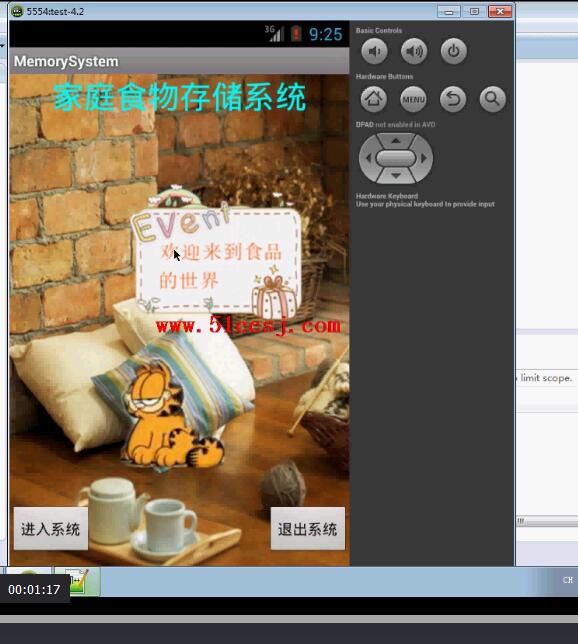Click horizontal scrollbar in background window
The image size is (578, 644).
coord(547,521)
